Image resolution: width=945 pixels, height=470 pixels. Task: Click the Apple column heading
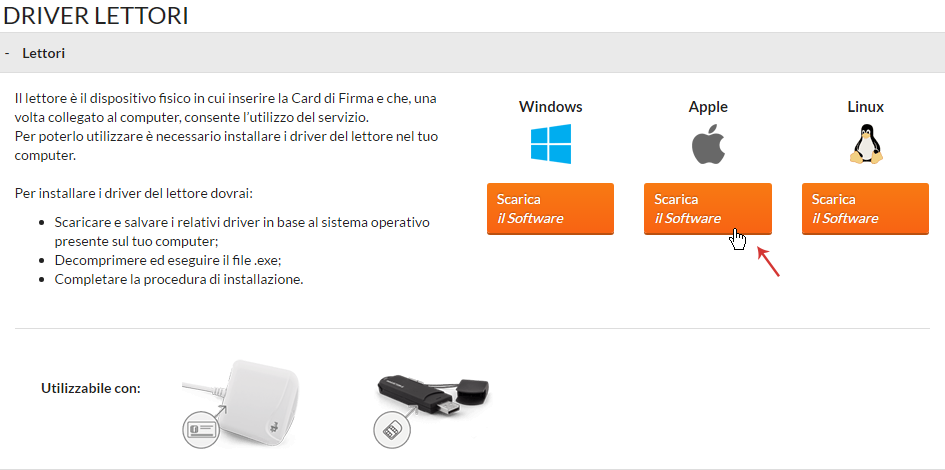tap(708, 107)
